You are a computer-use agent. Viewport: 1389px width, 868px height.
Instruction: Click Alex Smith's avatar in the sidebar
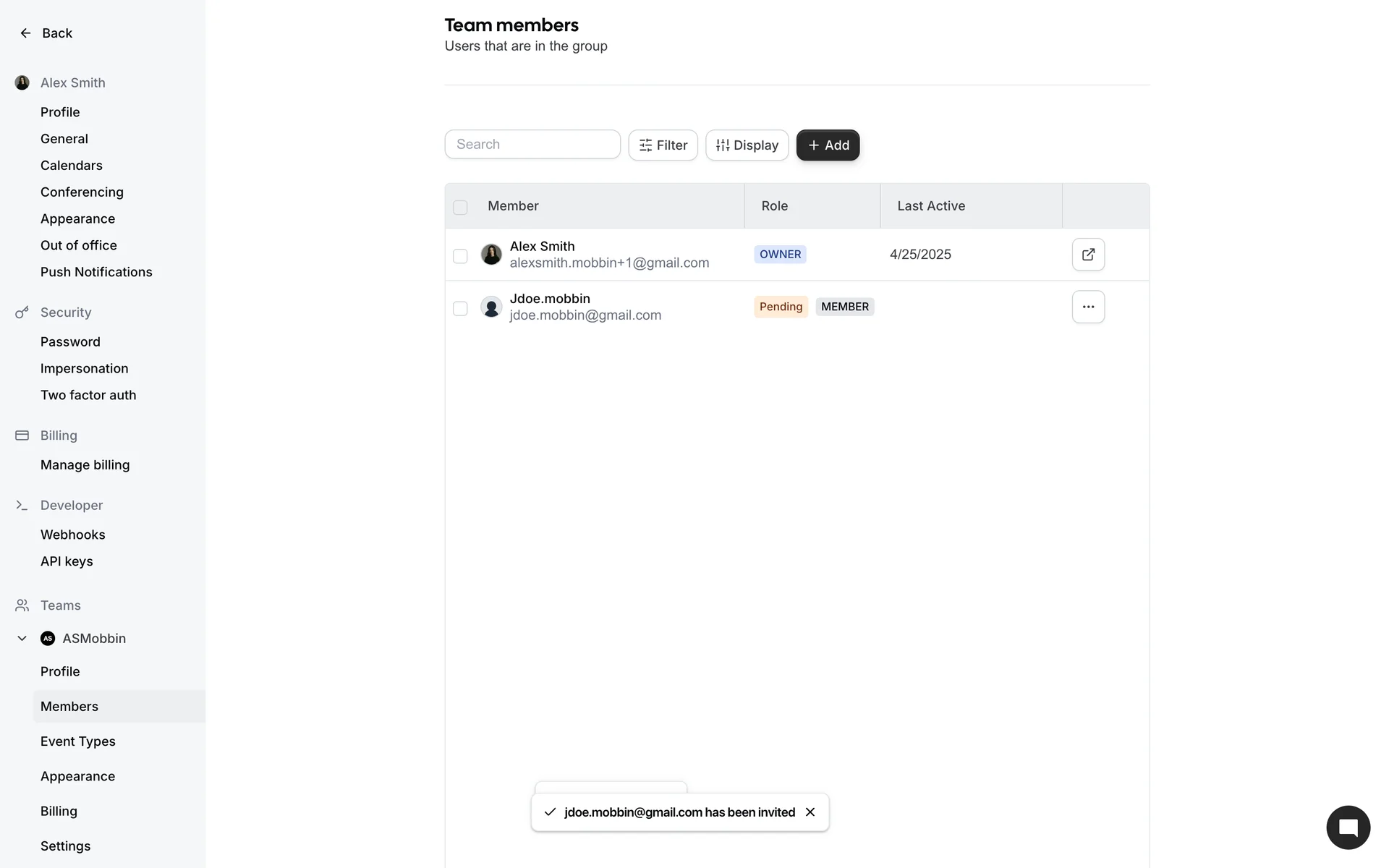point(22,83)
